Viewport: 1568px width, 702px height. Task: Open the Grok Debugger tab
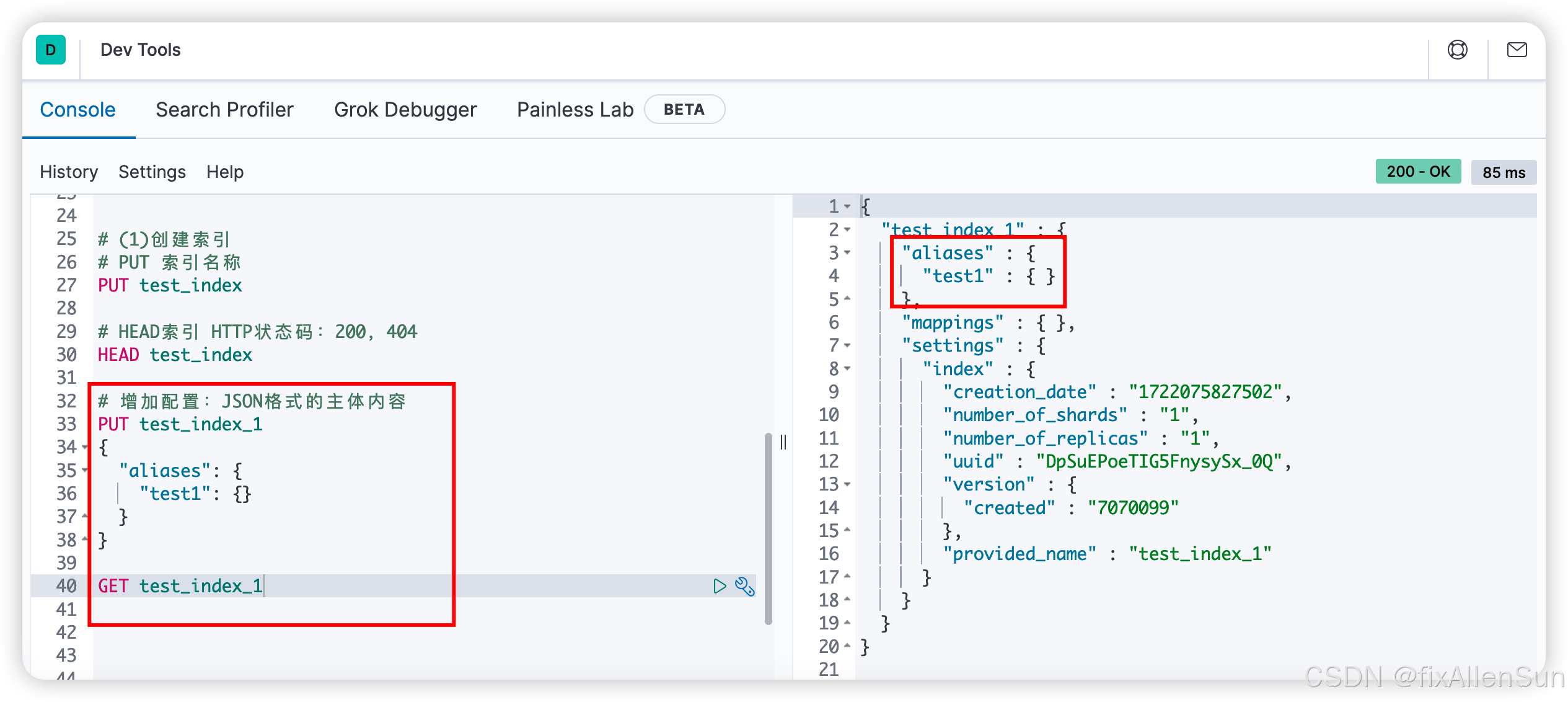(405, 110)
